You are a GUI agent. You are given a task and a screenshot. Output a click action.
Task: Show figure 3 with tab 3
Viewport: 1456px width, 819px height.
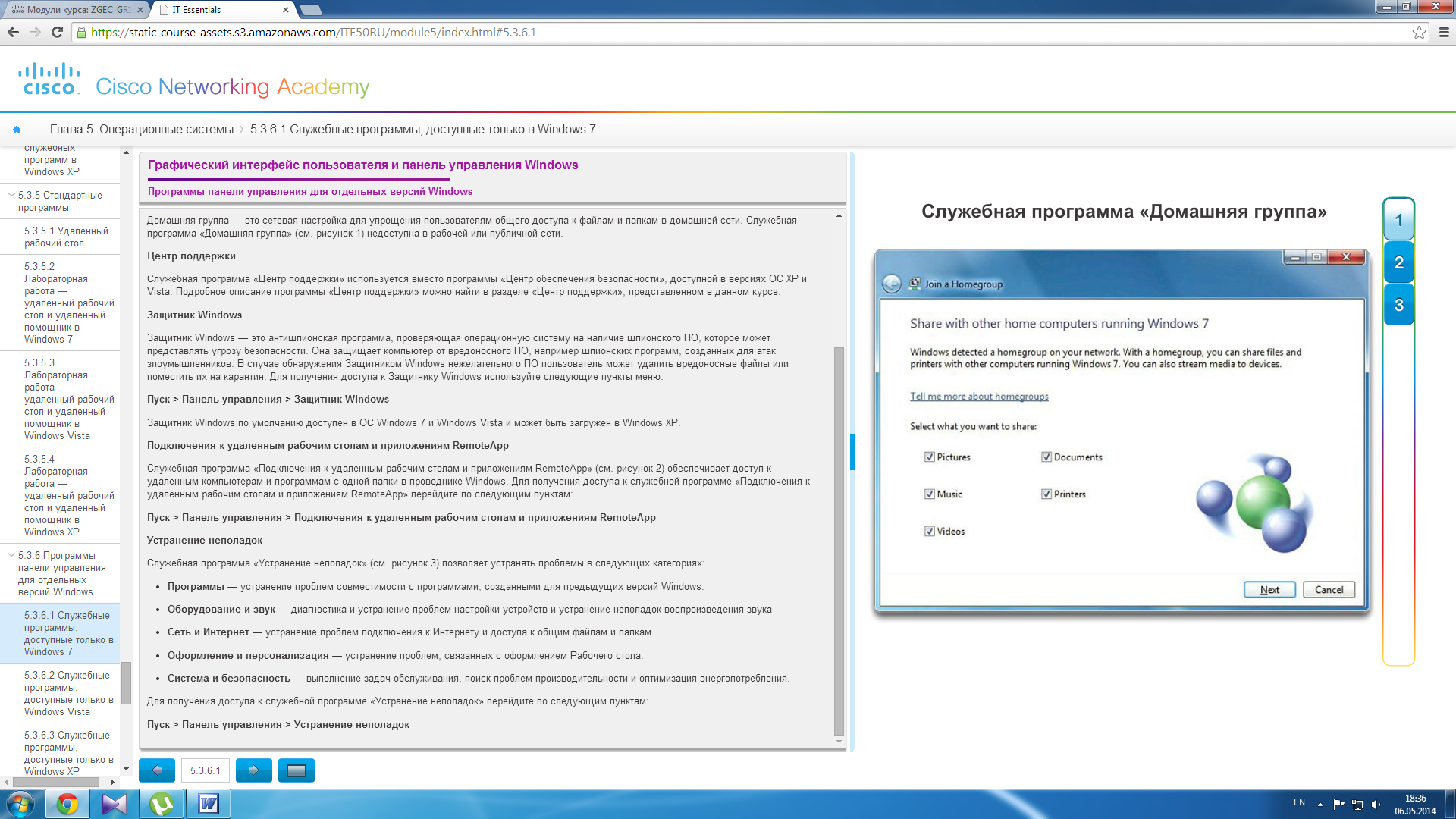coord(1398,305)
